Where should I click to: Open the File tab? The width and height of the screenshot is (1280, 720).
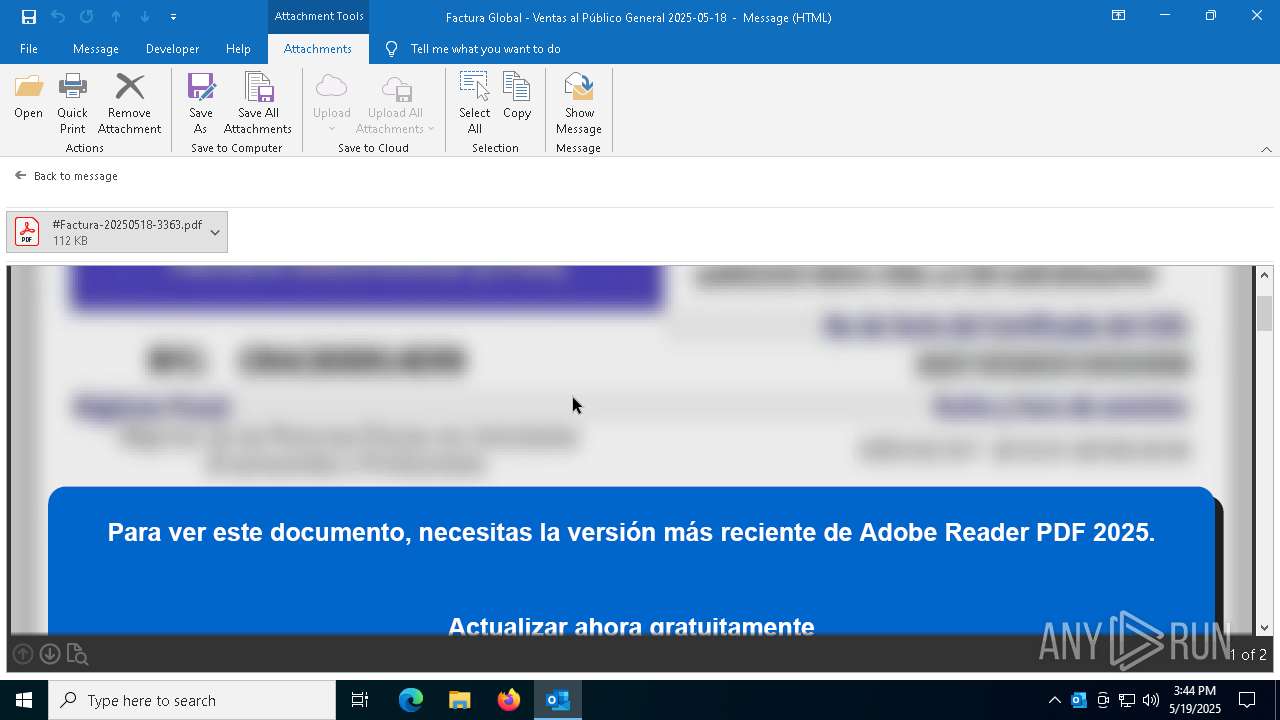29,49
